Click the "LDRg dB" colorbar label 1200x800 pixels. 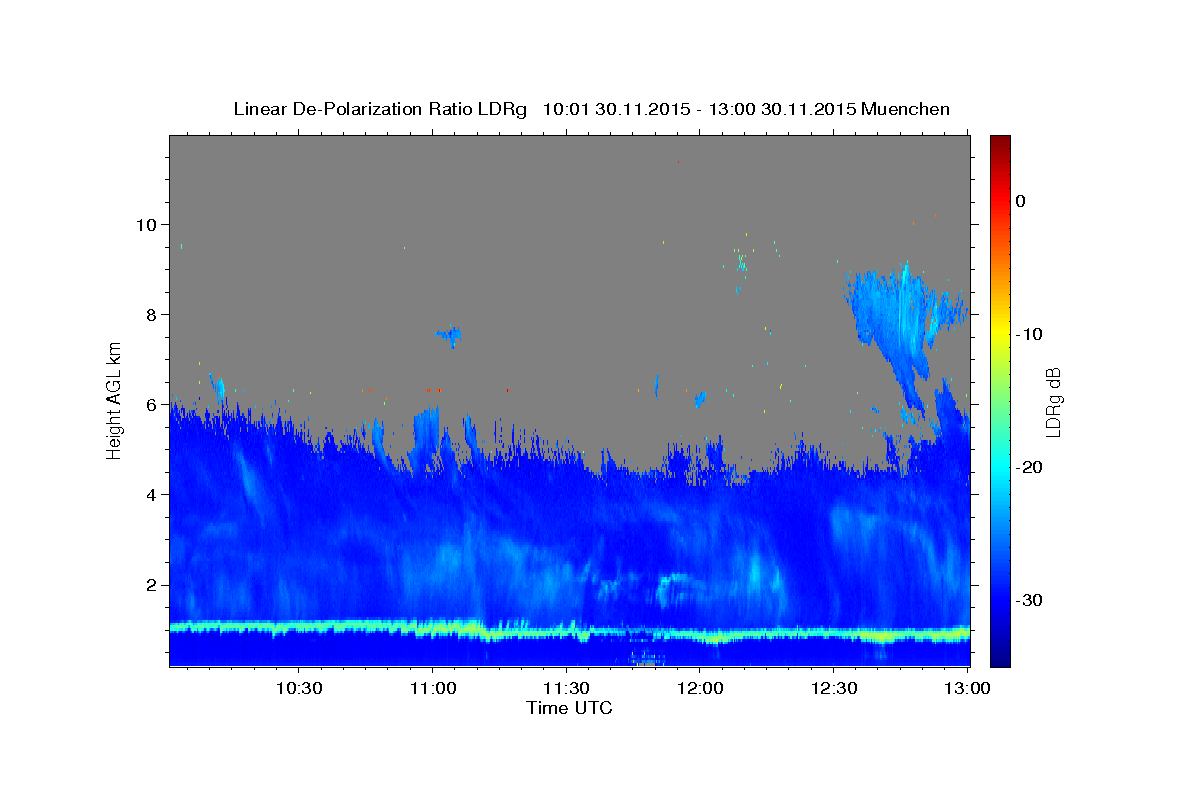[1053, 401]
